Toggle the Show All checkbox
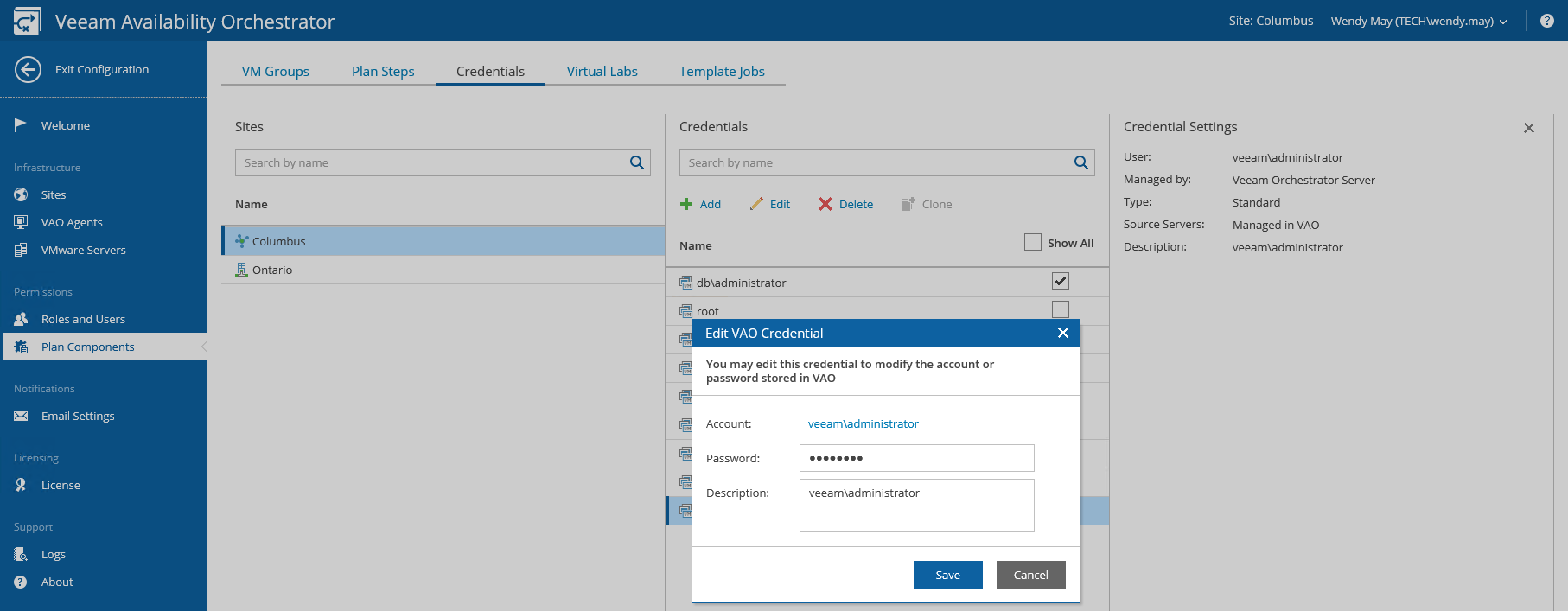 (x=1033, y=242)
